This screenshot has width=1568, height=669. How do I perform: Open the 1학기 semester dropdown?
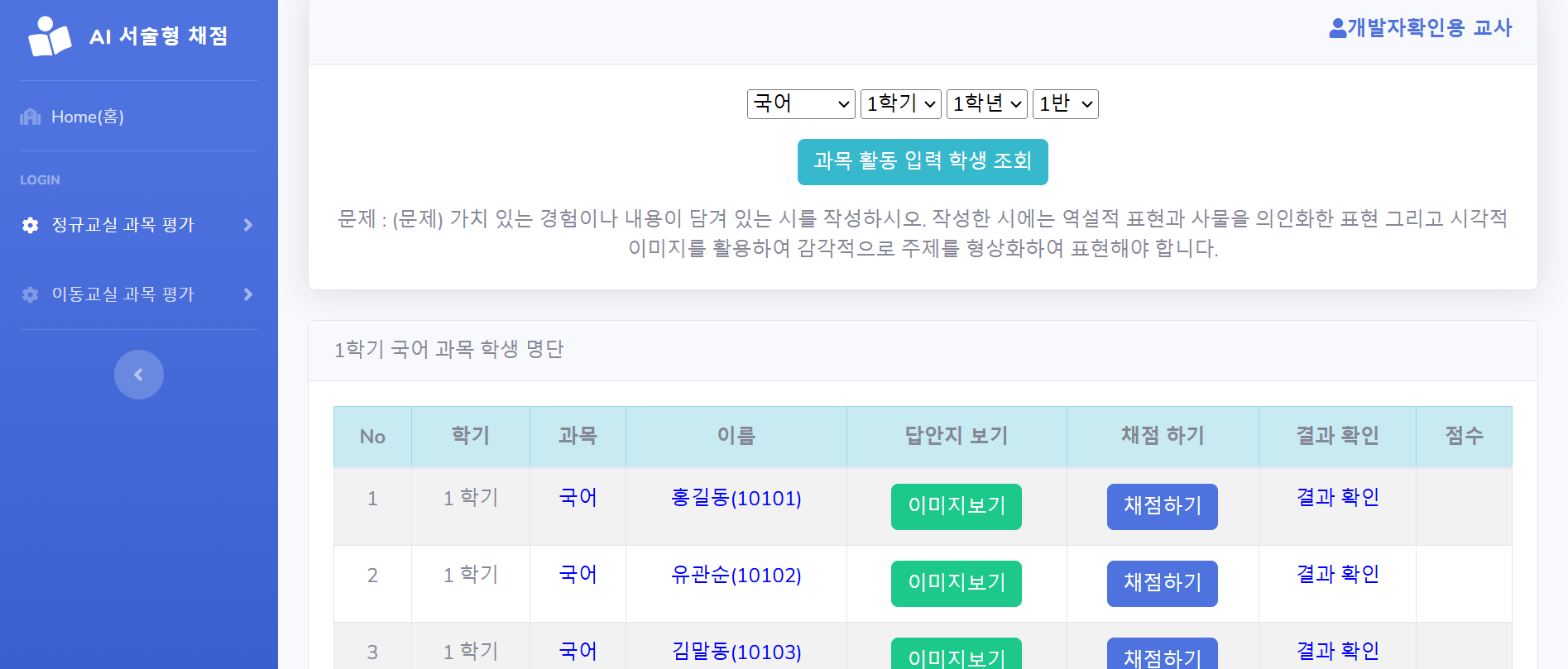click(x=900, y=104)
